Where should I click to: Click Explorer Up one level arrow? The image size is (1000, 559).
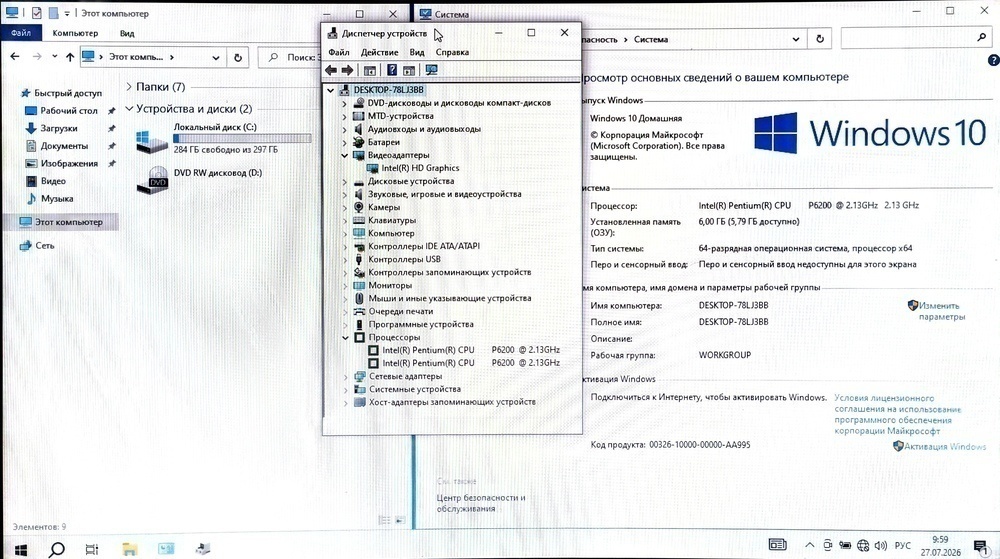click(x=70, y=57)
